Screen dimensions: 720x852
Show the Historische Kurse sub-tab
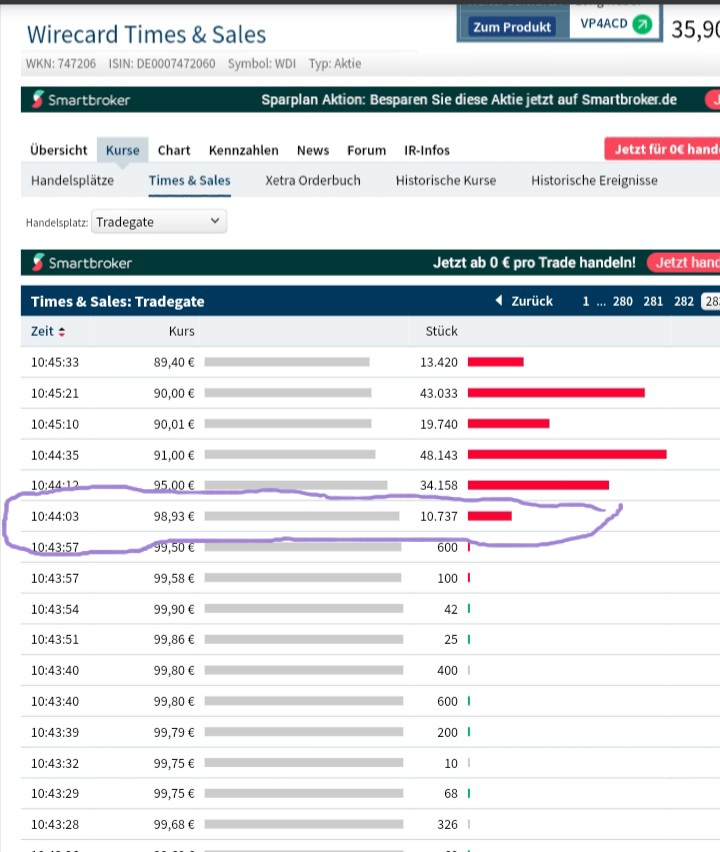click(446, 181)
